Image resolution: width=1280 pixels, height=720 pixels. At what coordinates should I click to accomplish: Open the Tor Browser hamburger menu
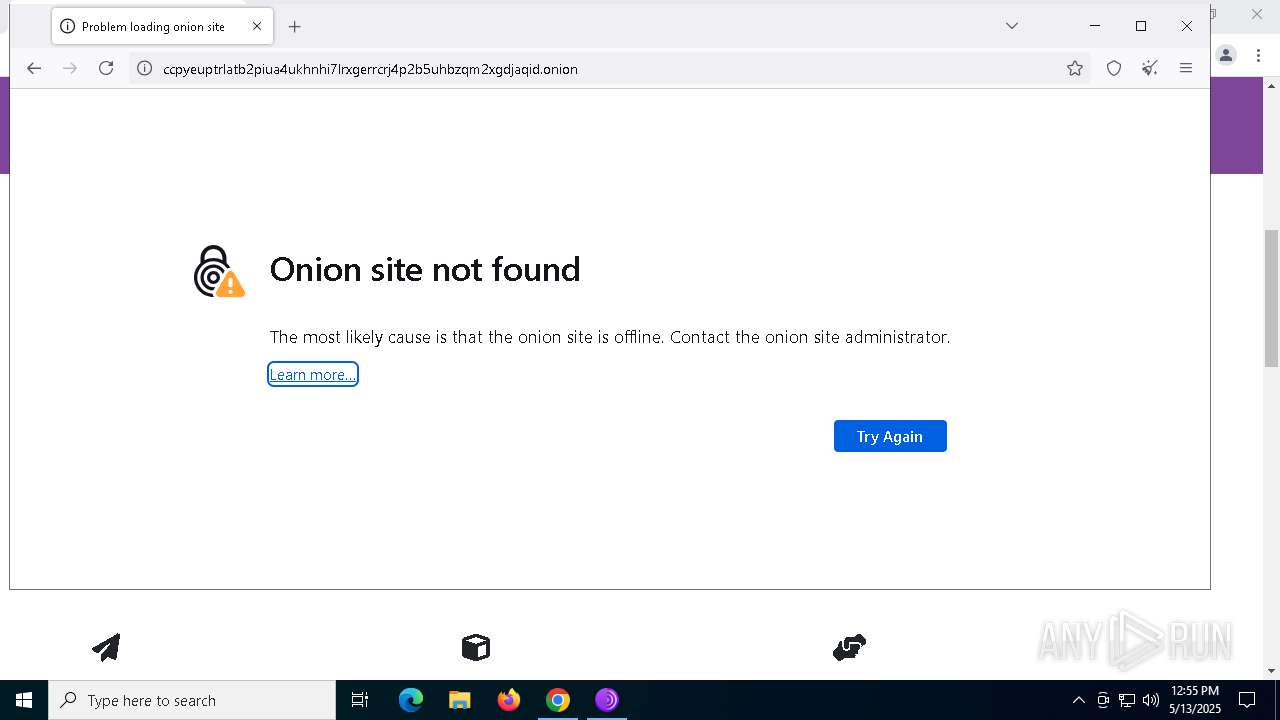click(1186, 68)
